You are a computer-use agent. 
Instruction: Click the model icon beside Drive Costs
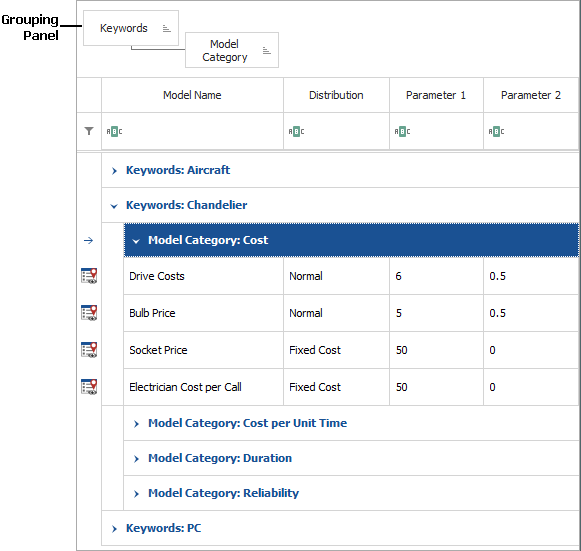coord(89,276)
